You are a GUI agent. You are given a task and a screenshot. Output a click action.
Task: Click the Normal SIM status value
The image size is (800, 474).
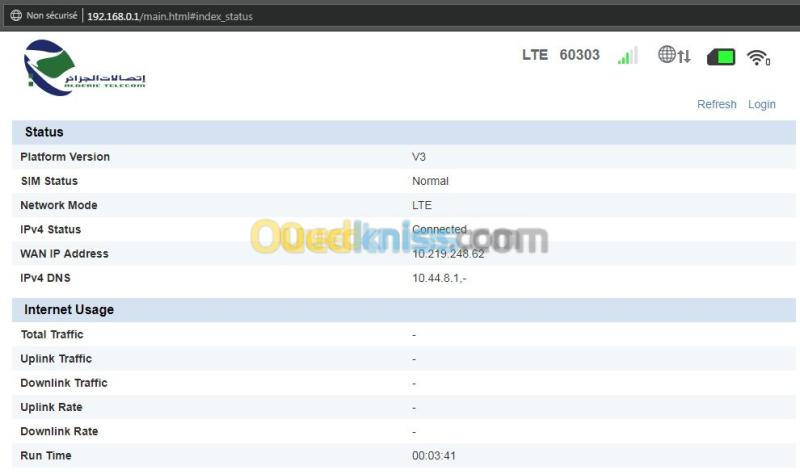430,181
